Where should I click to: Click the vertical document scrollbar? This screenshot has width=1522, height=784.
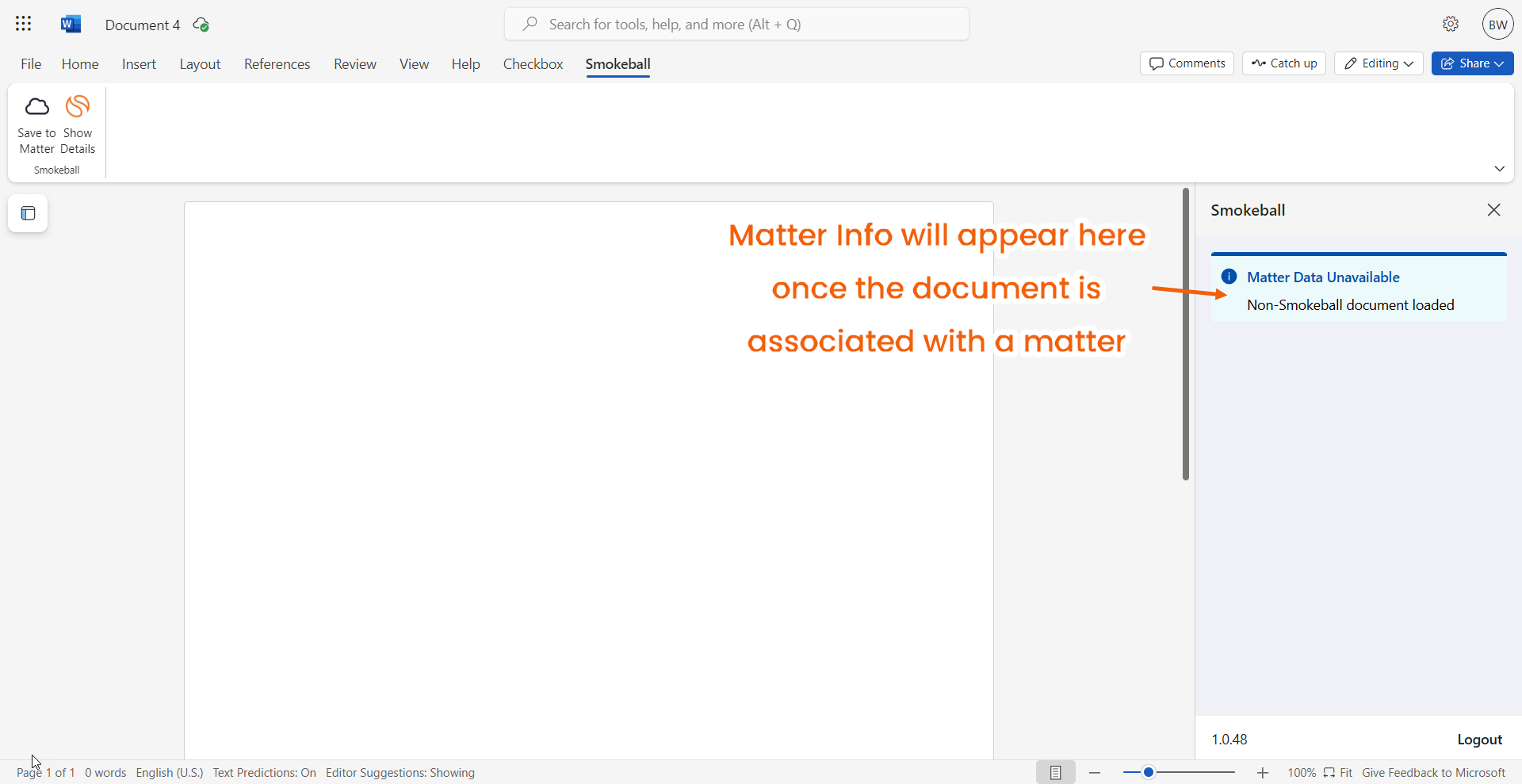[x=1185, y=334]
